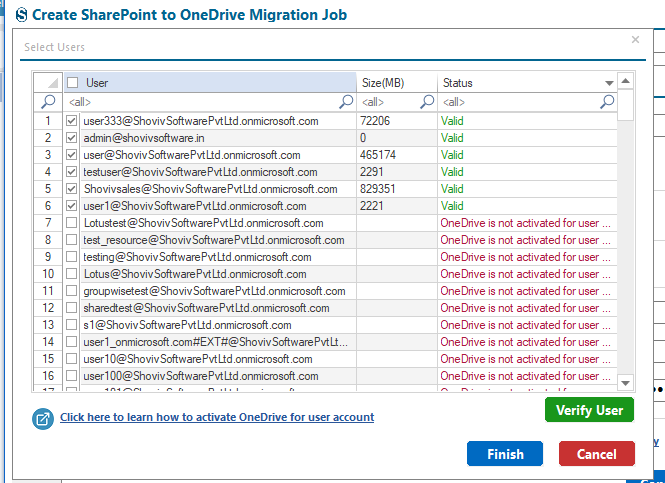Image resolution: width=665 pixels, height=483 pixels.
Task: Select row number 16 header cell
Action: [x=48, y=376]
